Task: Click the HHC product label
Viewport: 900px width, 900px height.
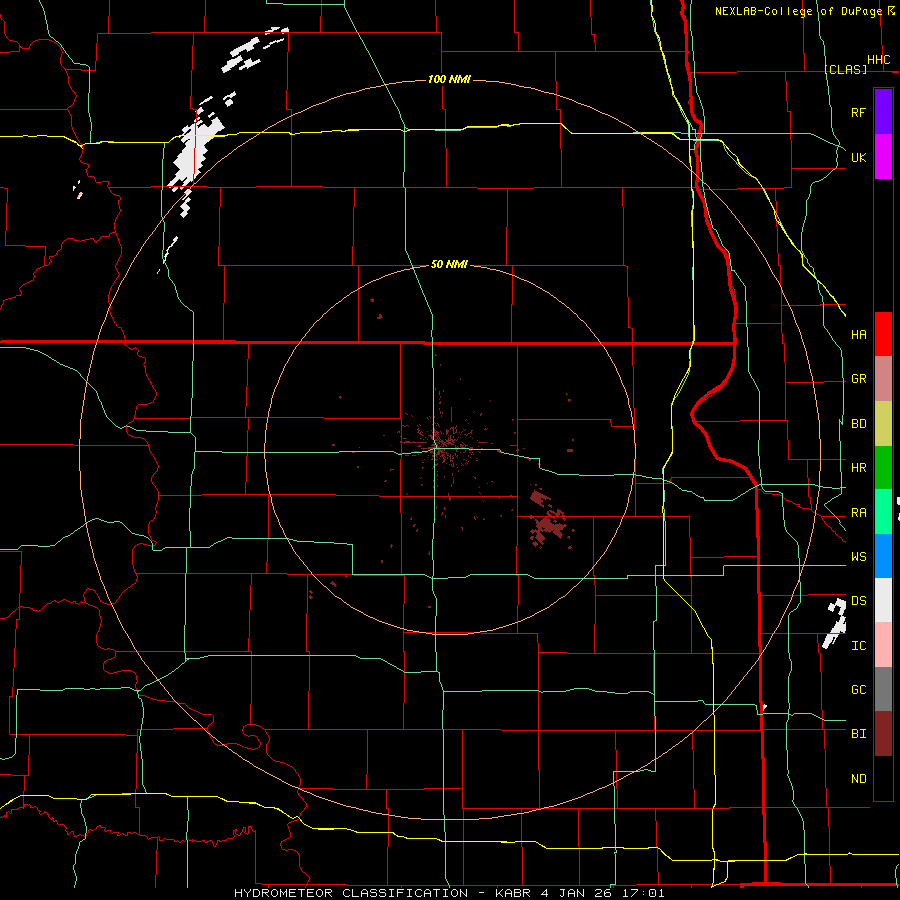Action: [878, 60]
